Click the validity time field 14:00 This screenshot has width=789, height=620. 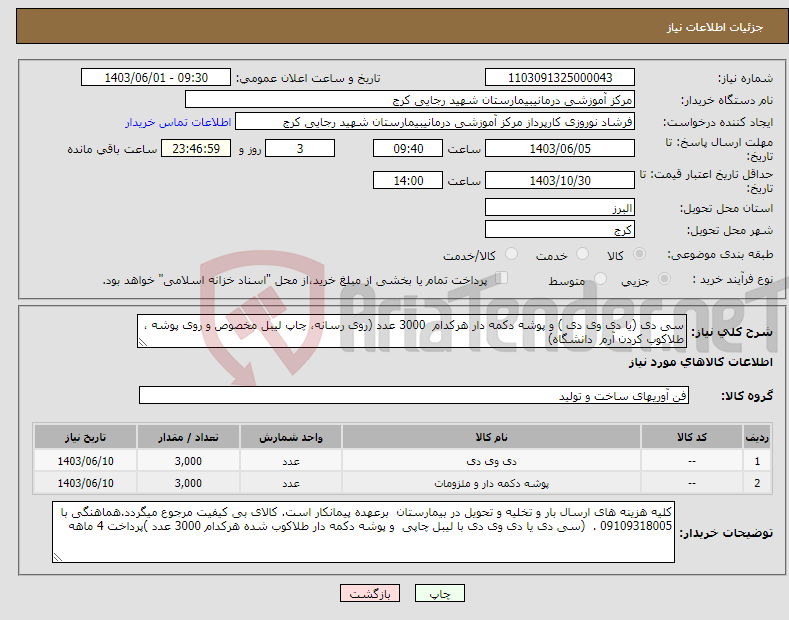coord(408,180)
